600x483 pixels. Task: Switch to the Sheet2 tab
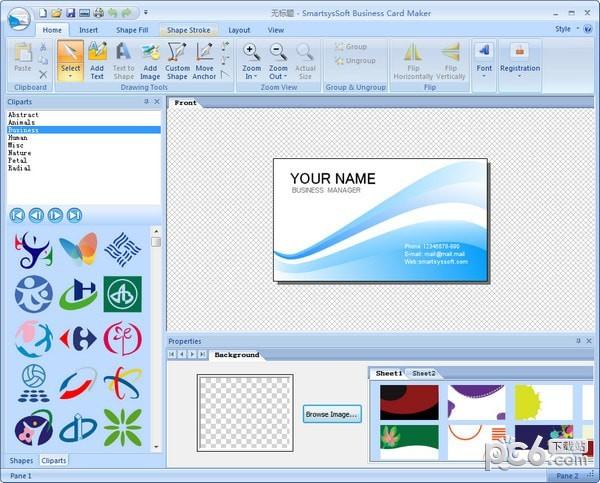pyautogui.click(x=424, y=373)
